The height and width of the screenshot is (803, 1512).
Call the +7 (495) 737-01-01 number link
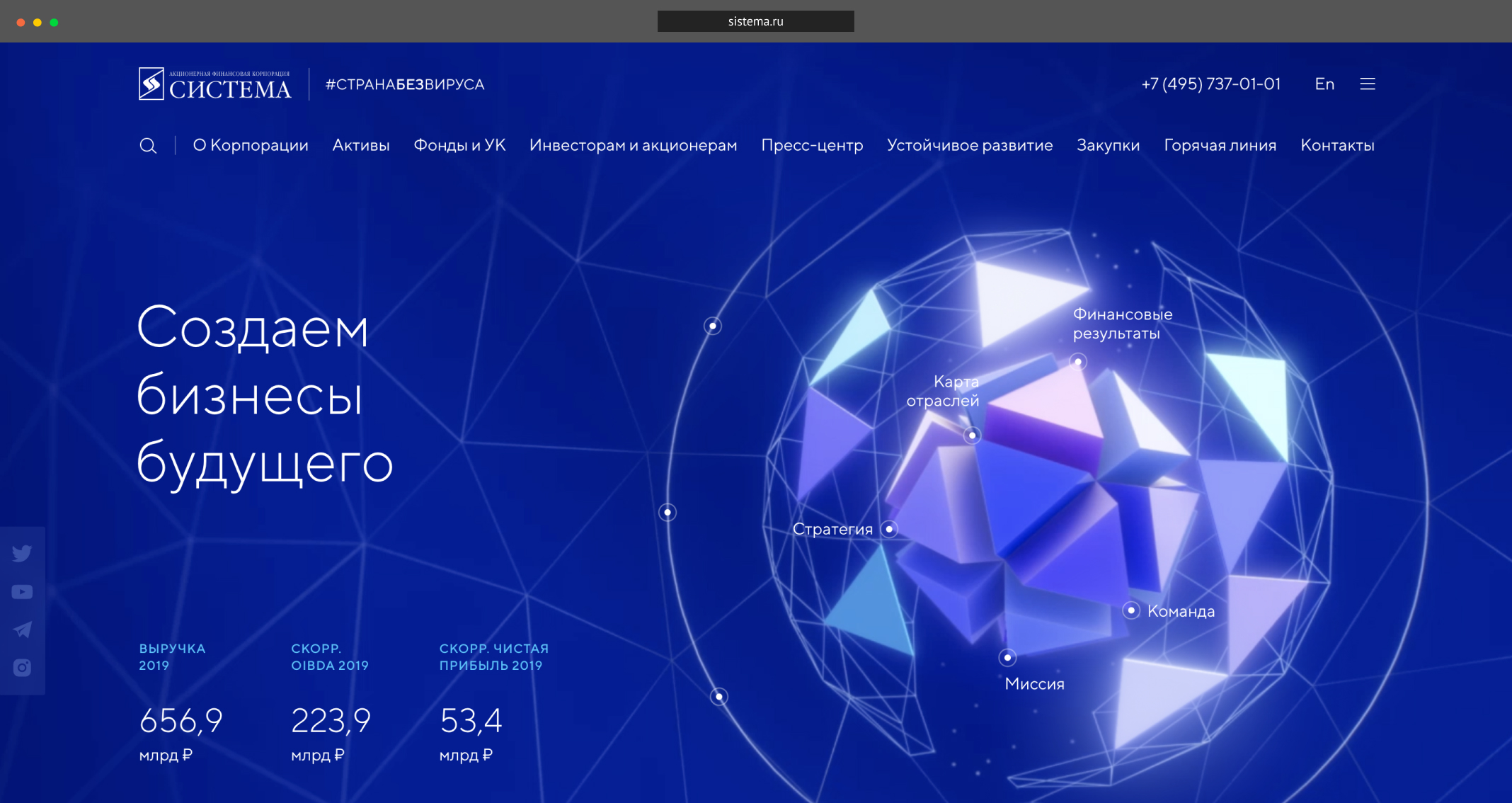tap(1210, 84)
